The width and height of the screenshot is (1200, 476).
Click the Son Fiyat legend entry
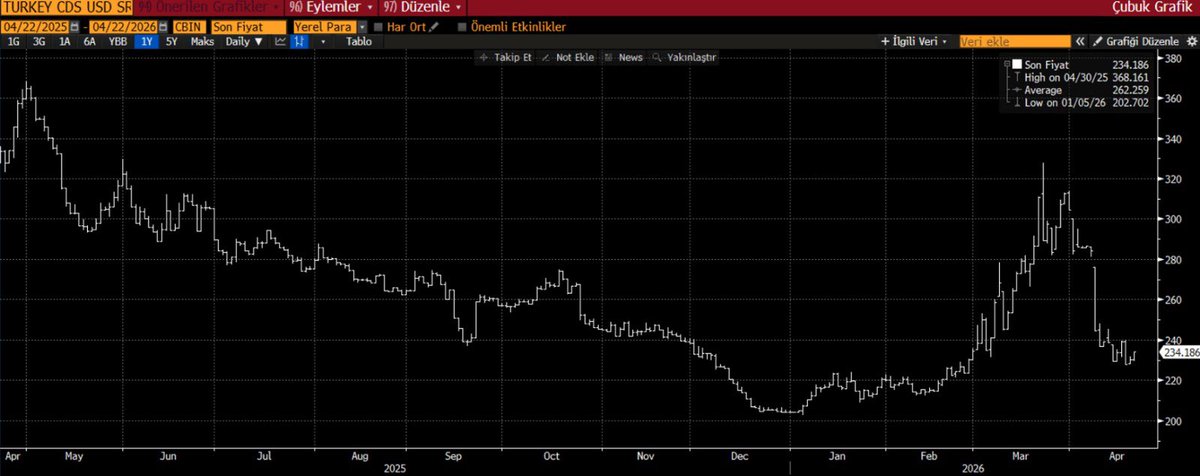tap(1046, 64)
